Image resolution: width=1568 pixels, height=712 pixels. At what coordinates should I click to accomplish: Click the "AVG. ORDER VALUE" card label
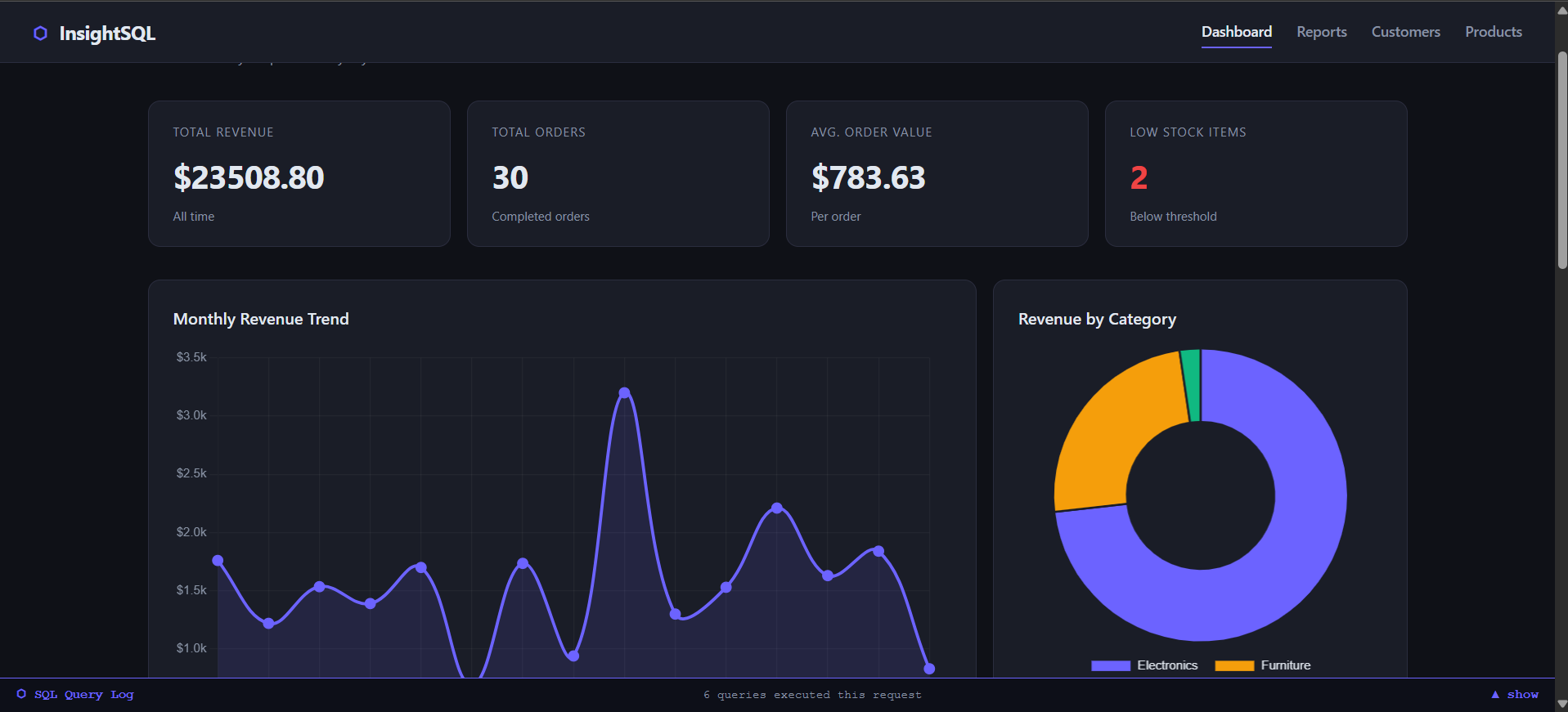[872, 132]
